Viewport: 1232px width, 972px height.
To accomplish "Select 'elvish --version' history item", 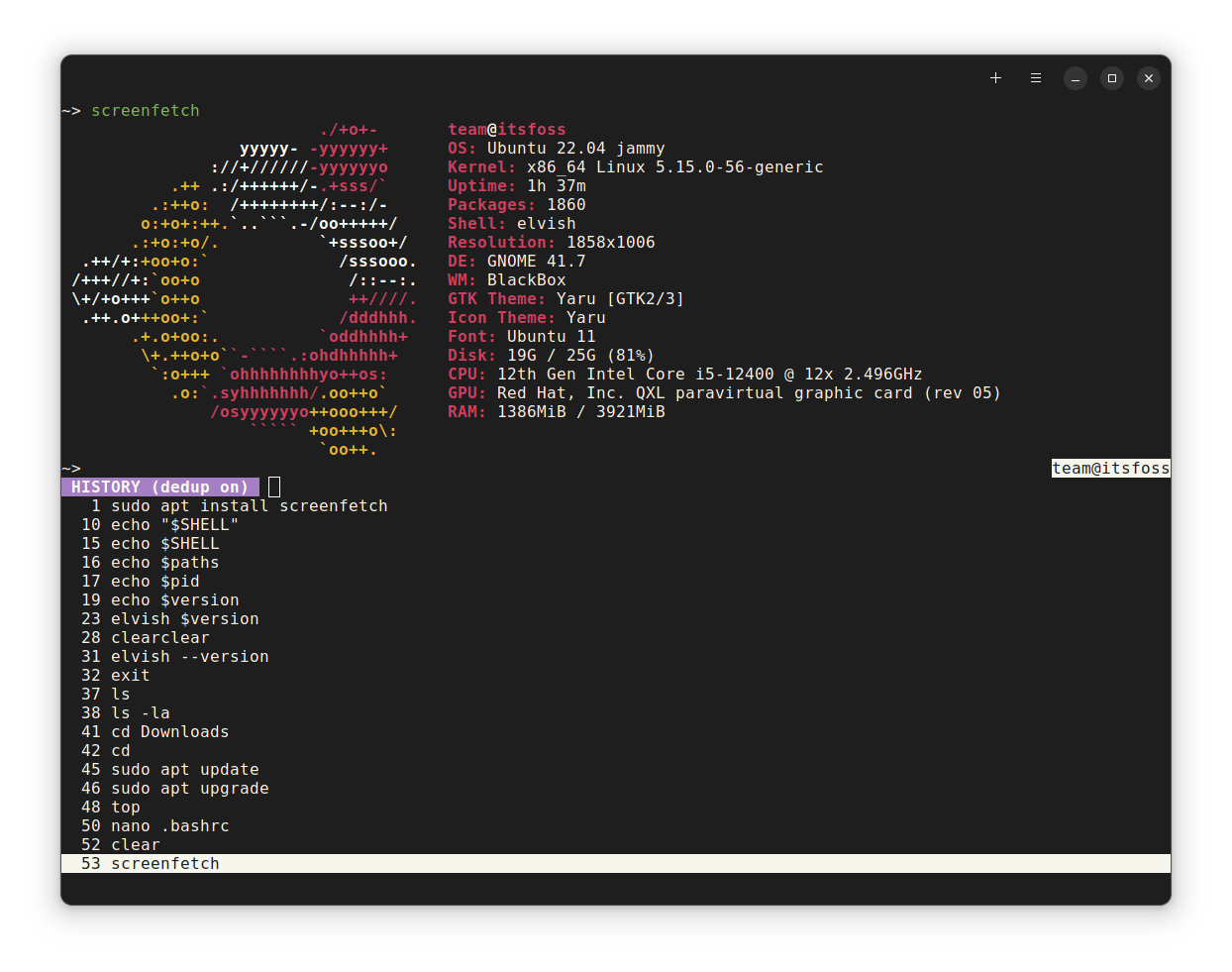I will click(x=189, y=657).
